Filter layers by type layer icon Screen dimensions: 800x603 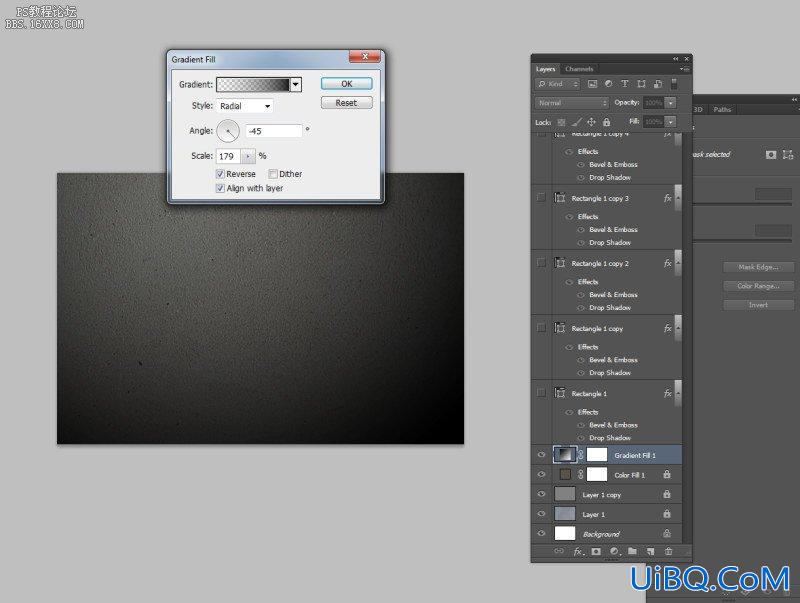[x=624, y=84]
